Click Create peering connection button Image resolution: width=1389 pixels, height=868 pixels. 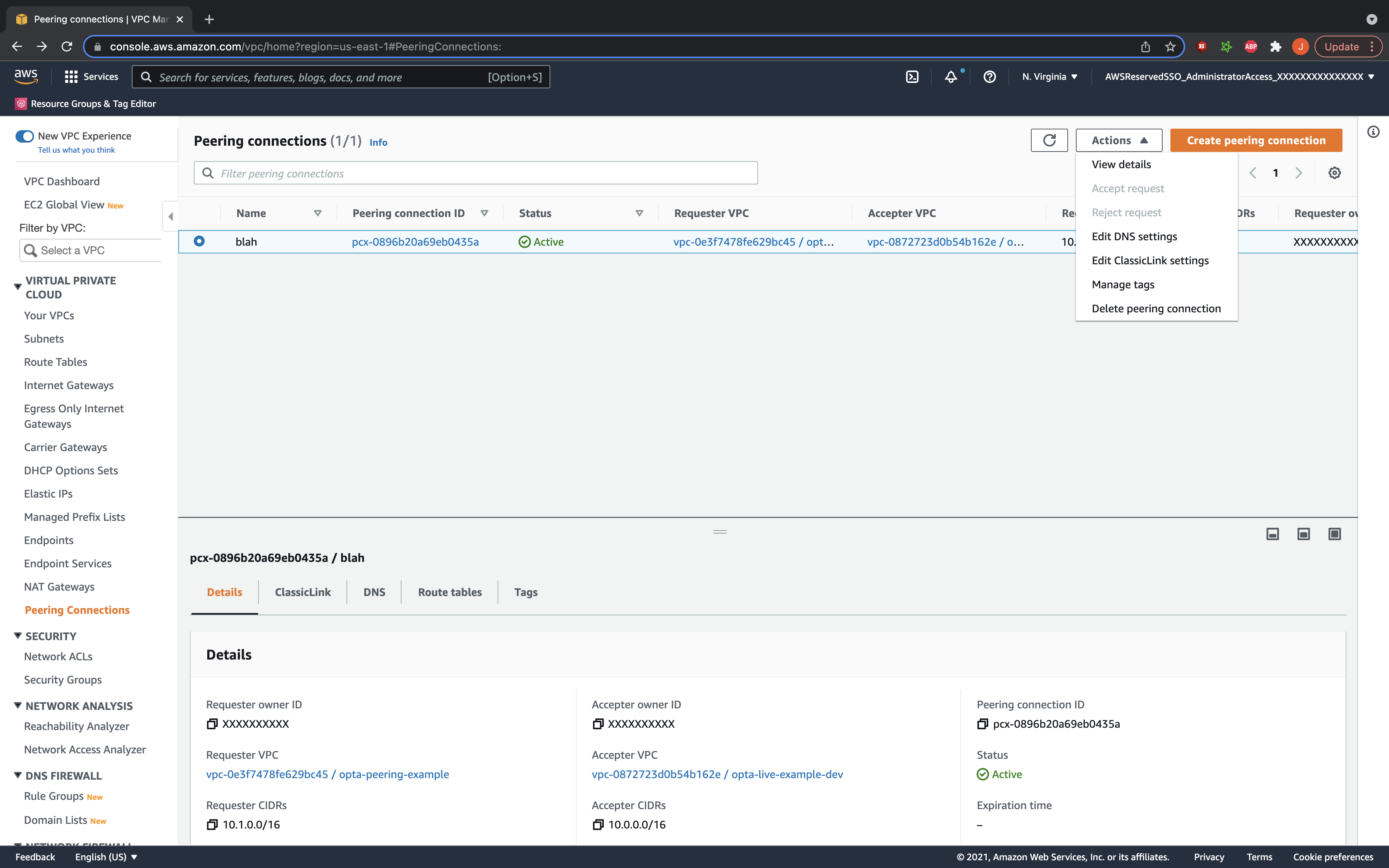pyautogui.click(x=1256, y=140)
